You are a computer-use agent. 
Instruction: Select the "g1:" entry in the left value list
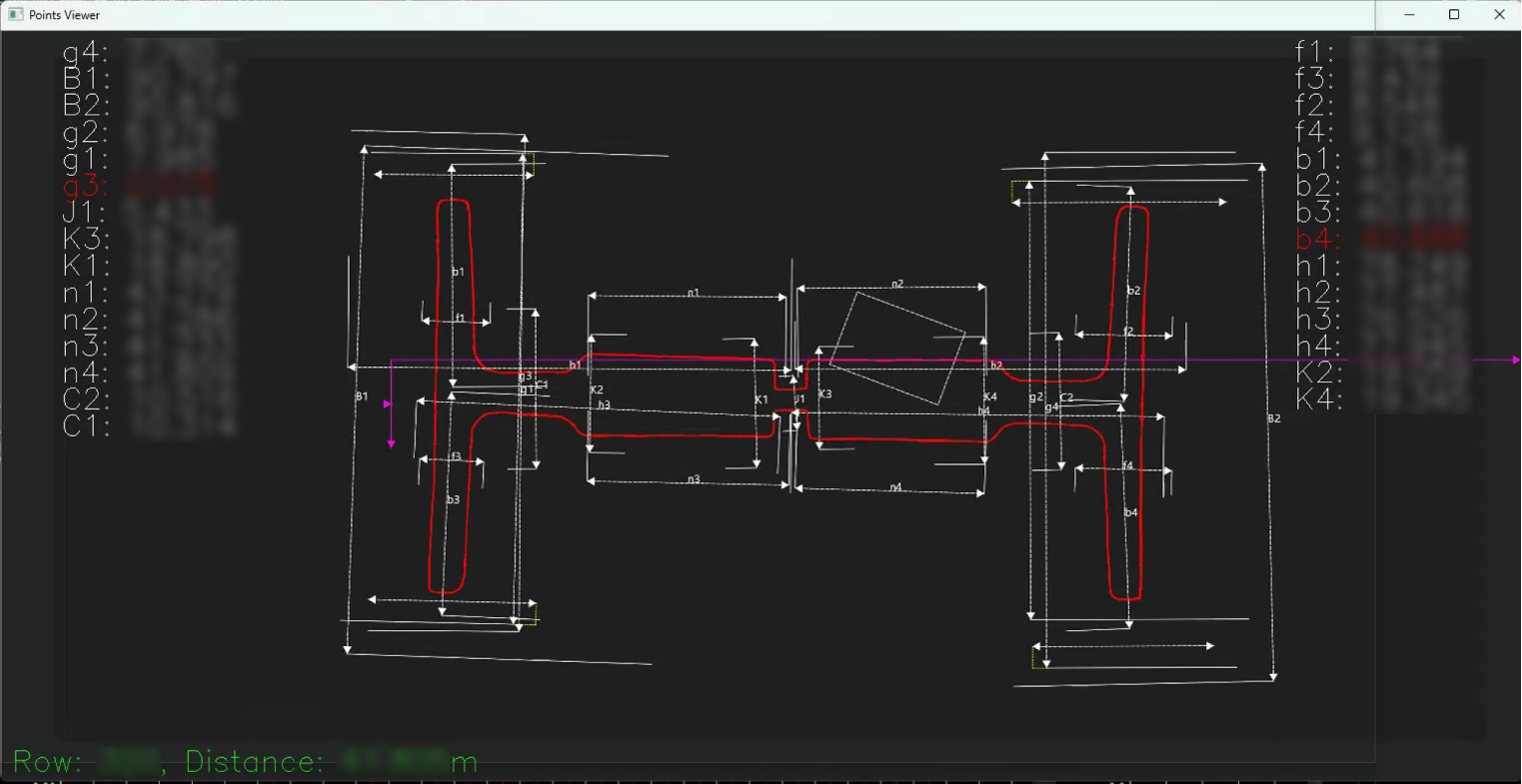[86, 159]
